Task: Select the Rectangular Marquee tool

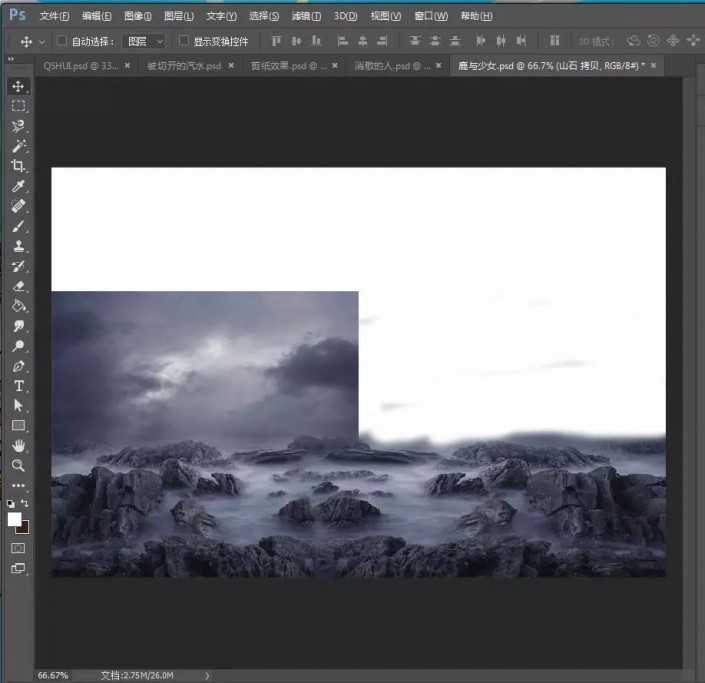Action: click(x=19, y=107)
